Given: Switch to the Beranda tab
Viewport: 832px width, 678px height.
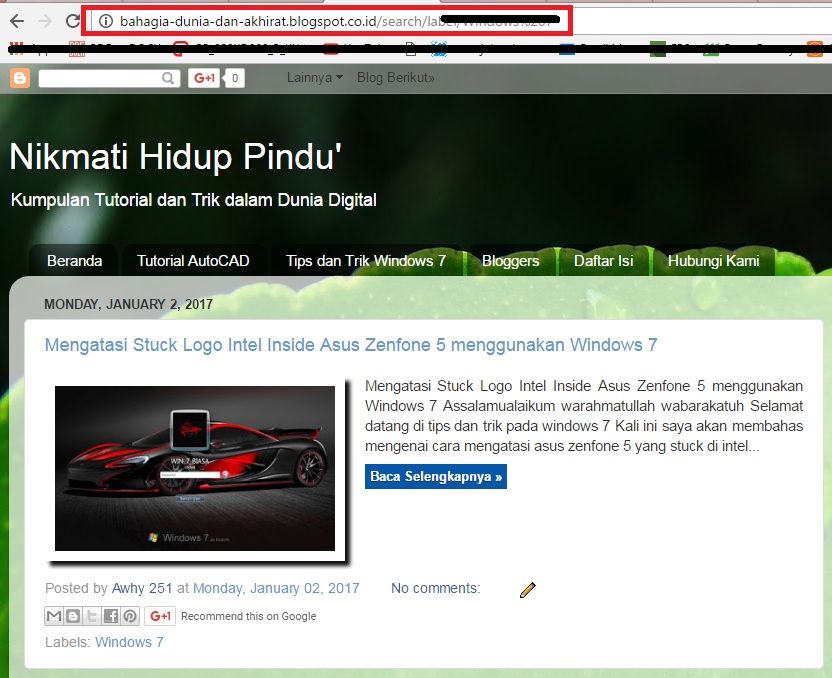Looking at the screenshot, I should (73, 260).
